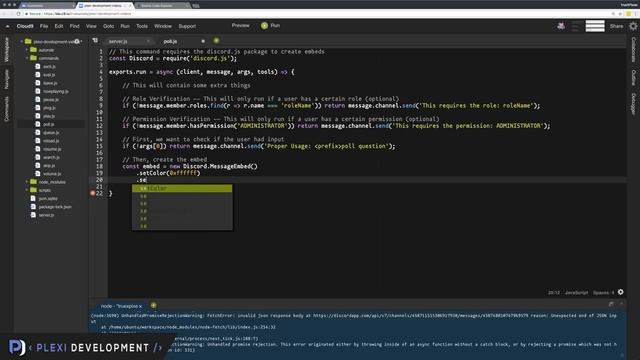Image resolution: width=640 pixels, height=360 pixels.
Task: Select poll.js in file tree
Action: pyautogui.click(x=48, y=124)
